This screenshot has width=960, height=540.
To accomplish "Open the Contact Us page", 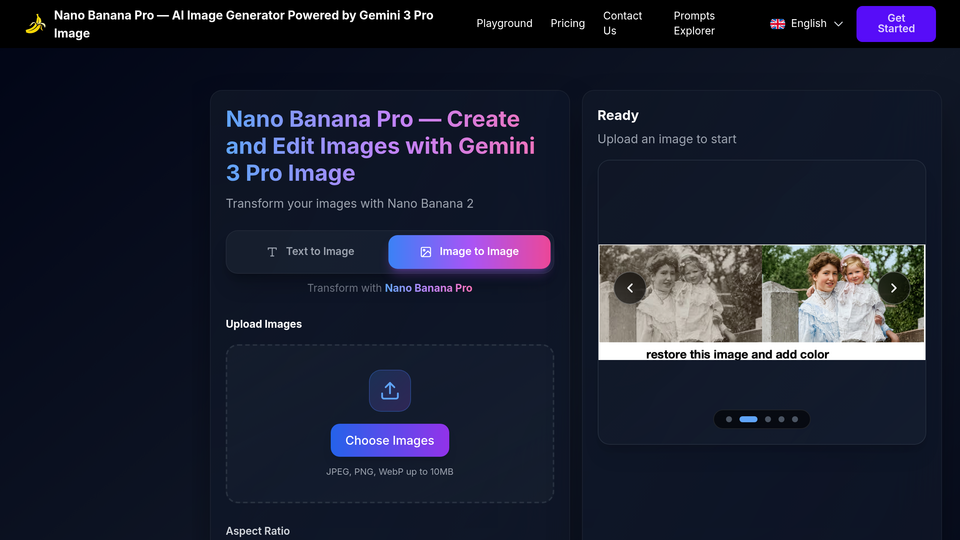I will point(623,23).
